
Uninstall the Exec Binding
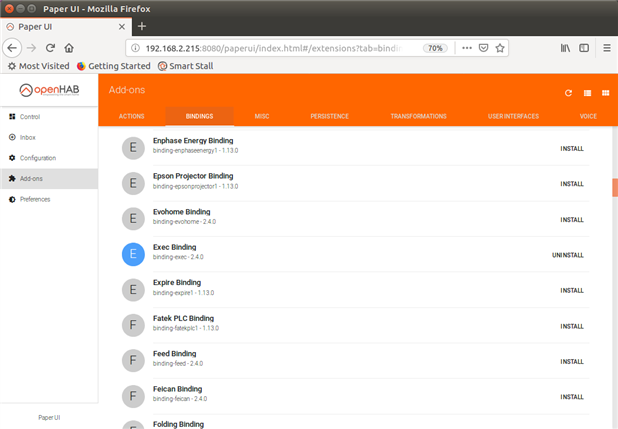[x=567, y=255]
